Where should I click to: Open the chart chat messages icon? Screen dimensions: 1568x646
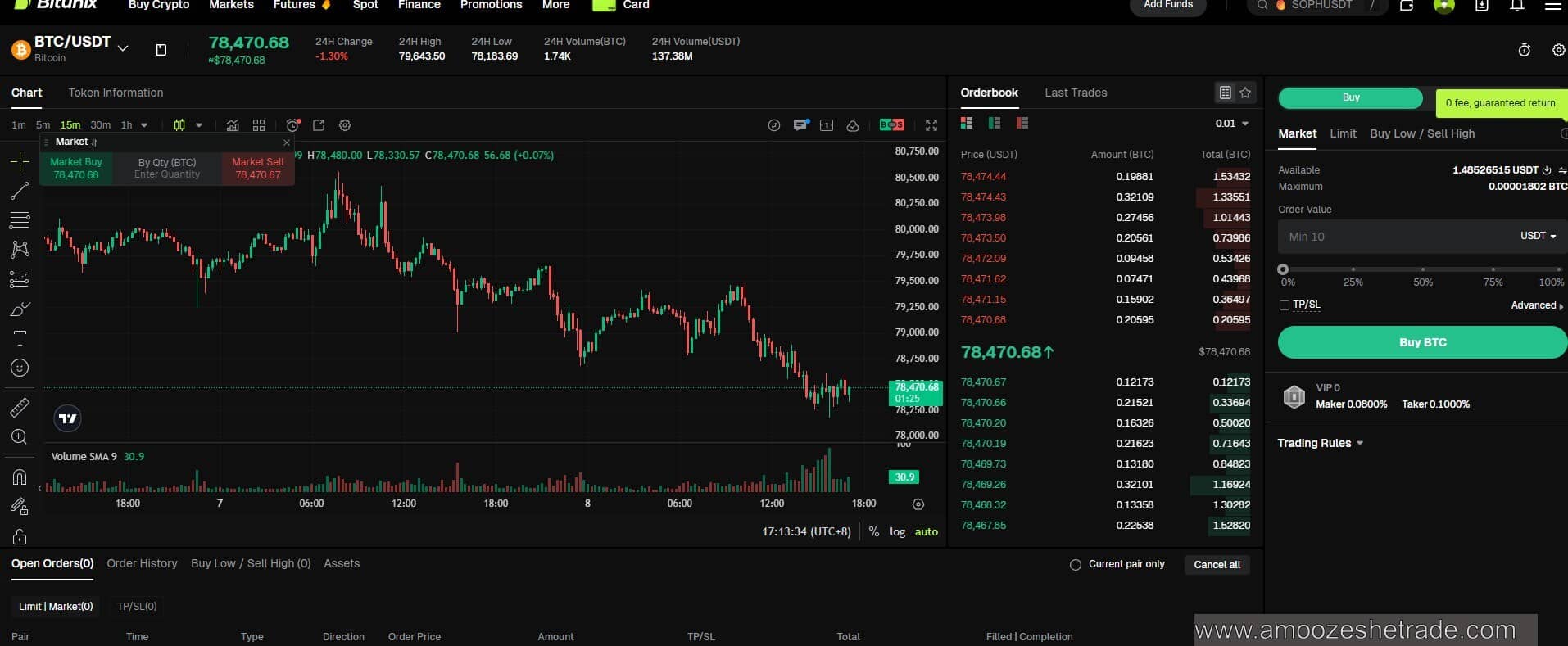click(x=800, y=125)
